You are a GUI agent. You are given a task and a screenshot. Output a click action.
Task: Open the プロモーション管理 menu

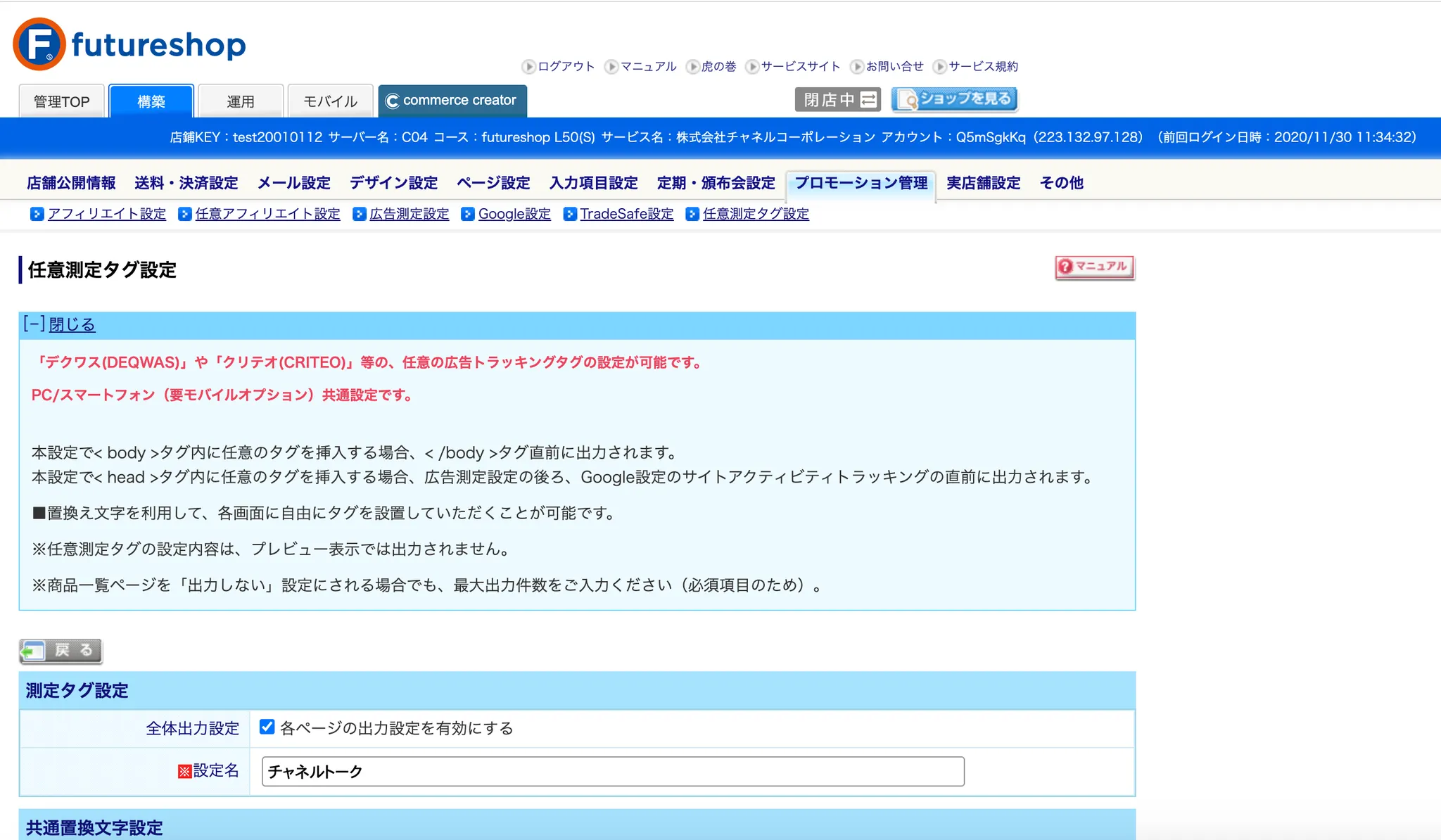pyautogui.click(x=861, y=183)
